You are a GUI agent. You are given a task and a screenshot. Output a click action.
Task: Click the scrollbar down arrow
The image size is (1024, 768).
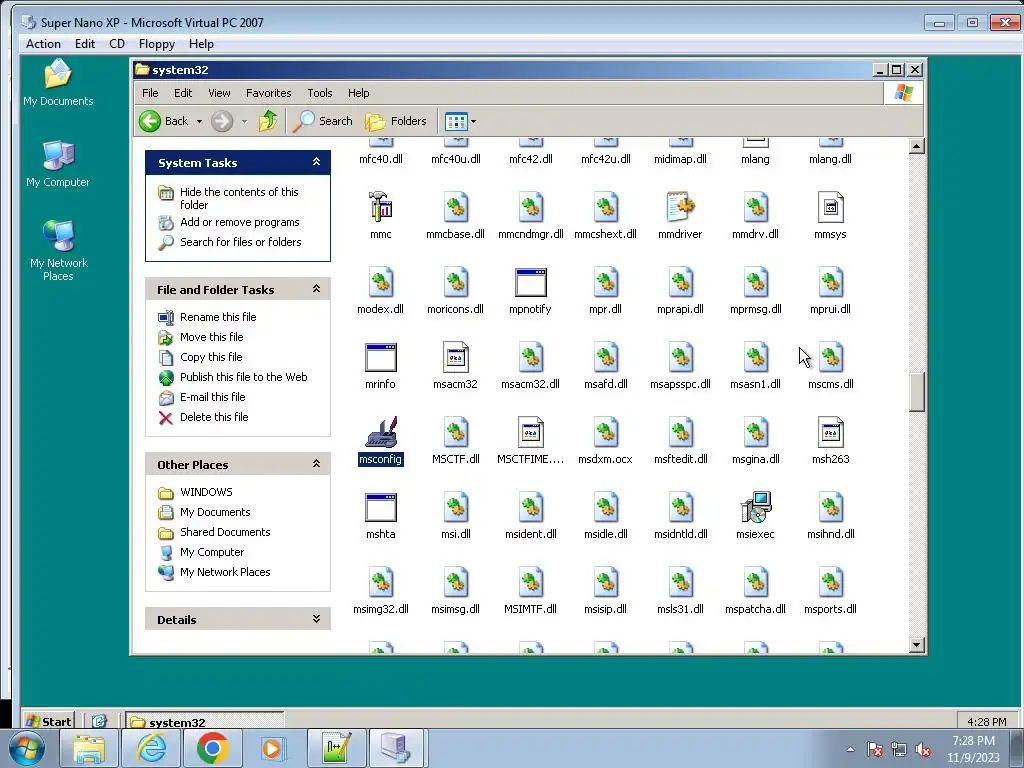[x=916, y=645]
